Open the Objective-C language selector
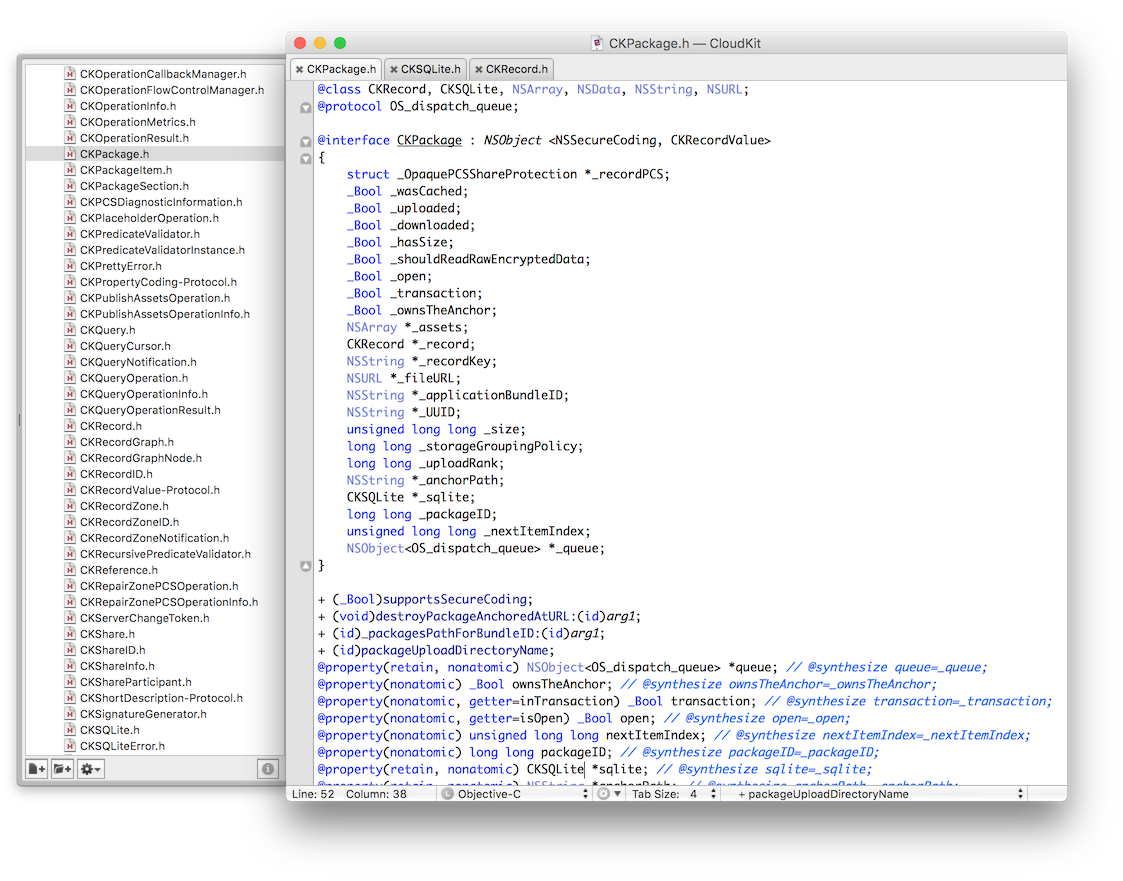Image resolution: width=1123 pixels, height=881 pixels. (514, 794)
